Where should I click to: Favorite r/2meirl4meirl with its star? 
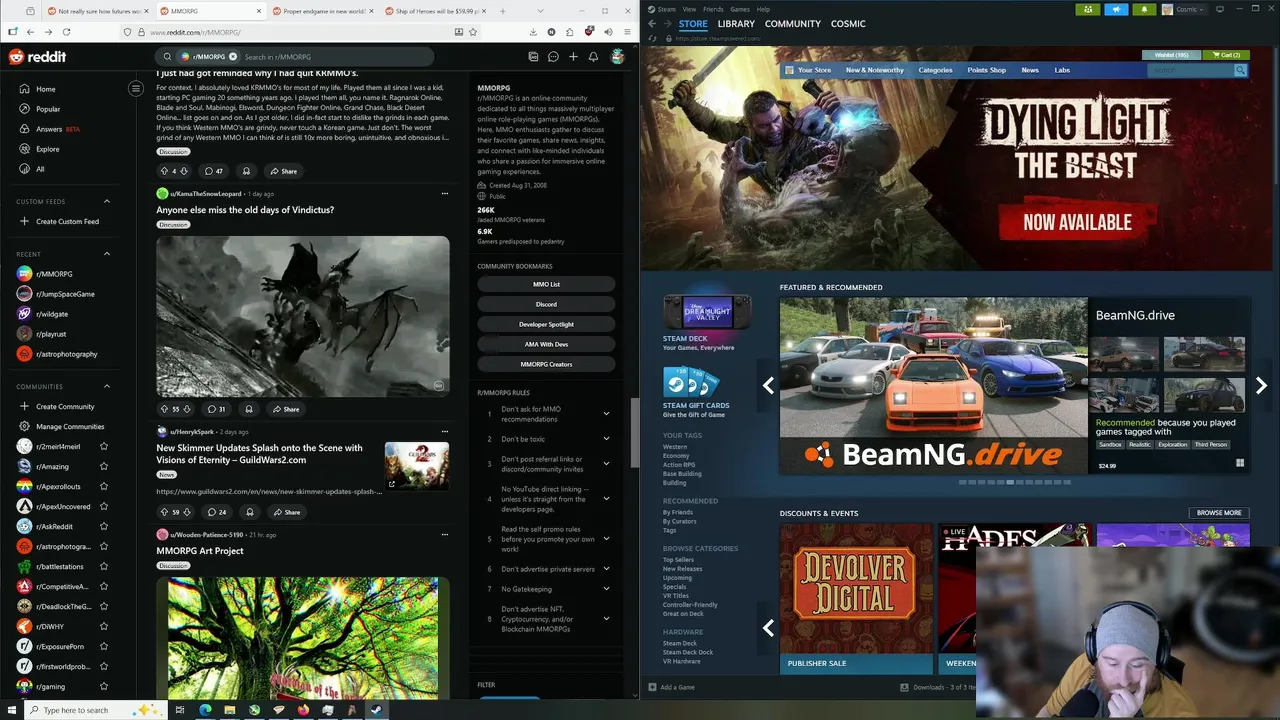tap(103, 447)
